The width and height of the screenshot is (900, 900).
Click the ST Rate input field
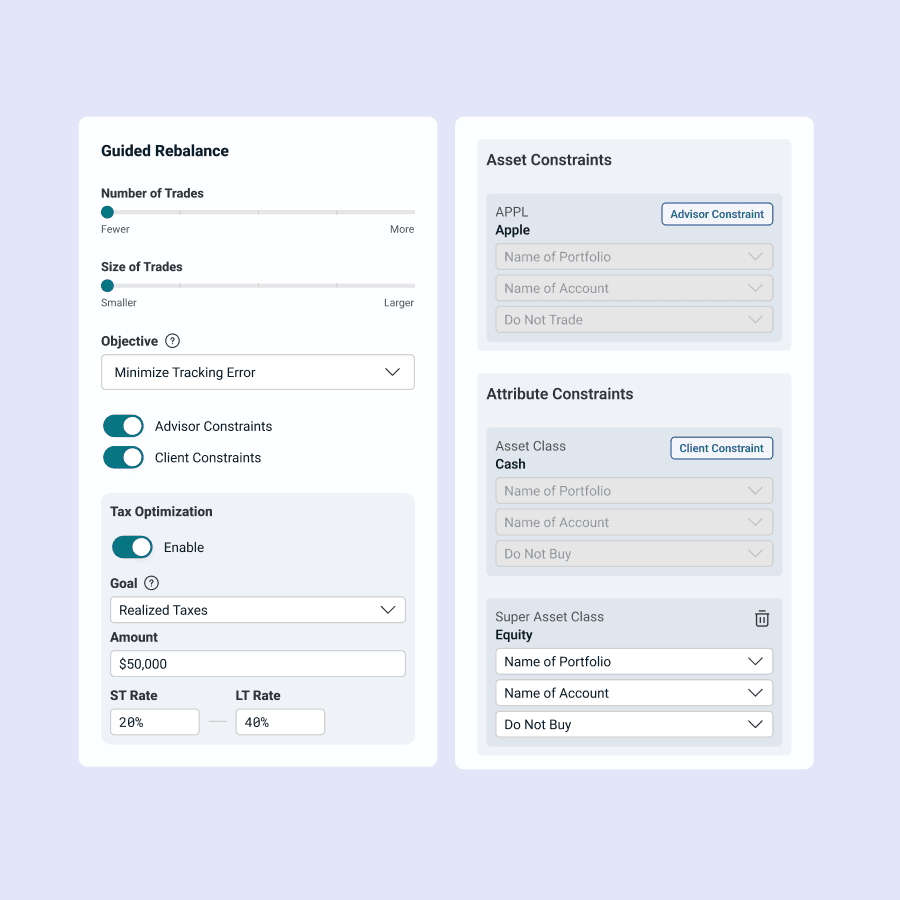[x=154, y=722]
